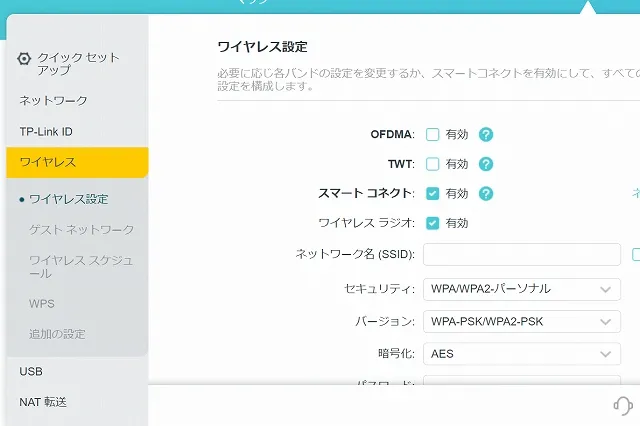Open ネットワーク menu item
Viewport: 640px width, 426px height.
pyautogui.click(x=53, y=100)
